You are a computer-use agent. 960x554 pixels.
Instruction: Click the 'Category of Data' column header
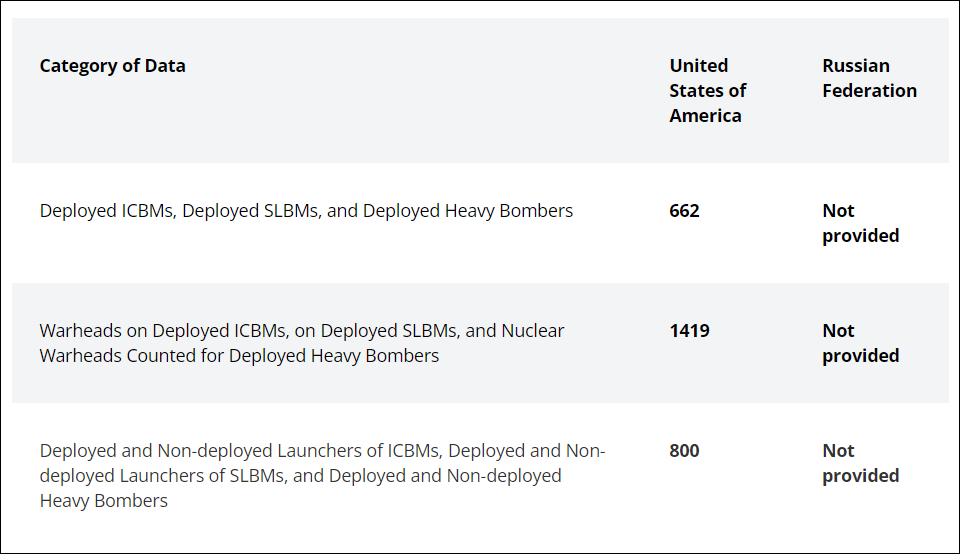112,66
